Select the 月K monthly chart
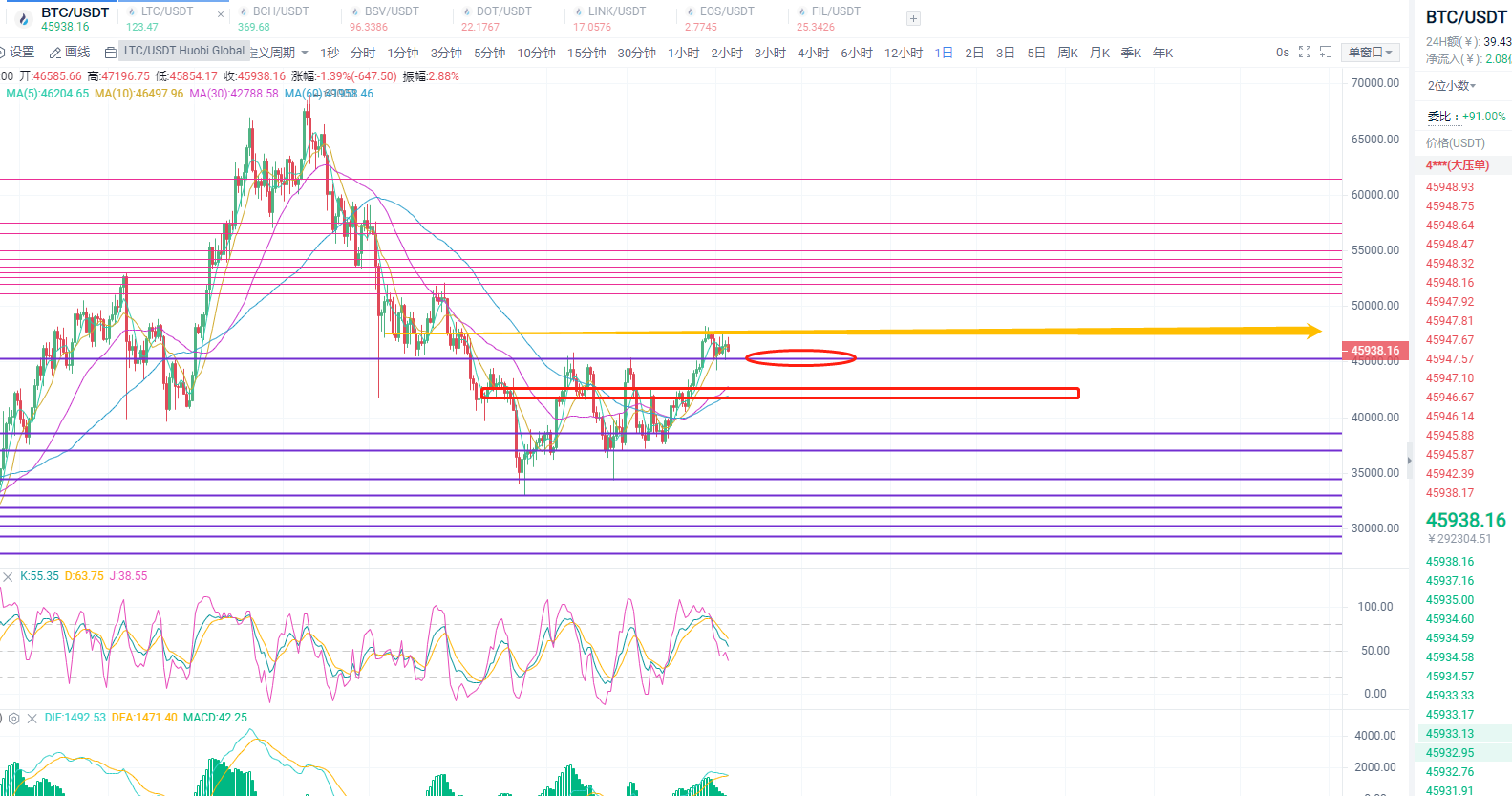The height and width of the screenshot is (796, 1512). (x=1100, y=53)
